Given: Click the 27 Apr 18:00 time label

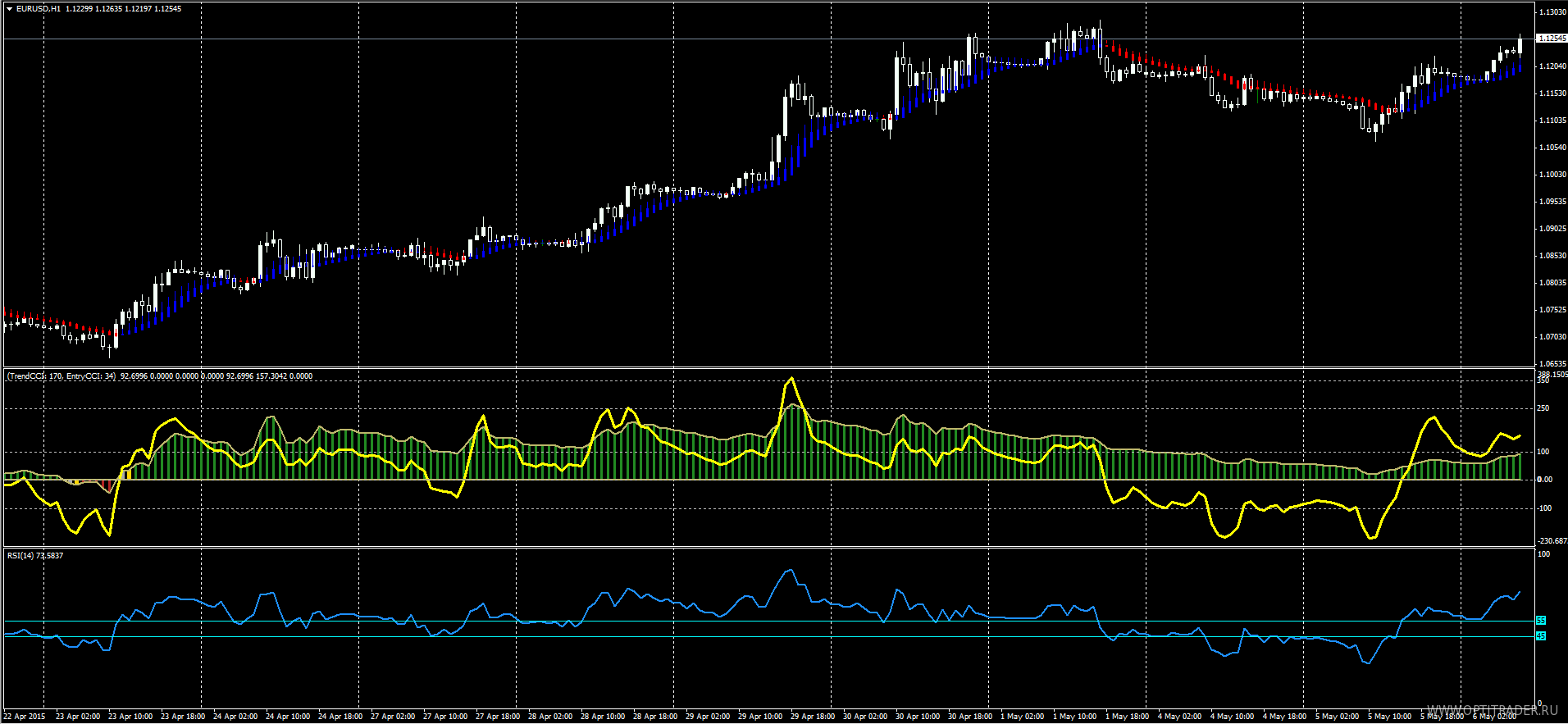Looking at the screenshot, I should [x=498, y=717].
